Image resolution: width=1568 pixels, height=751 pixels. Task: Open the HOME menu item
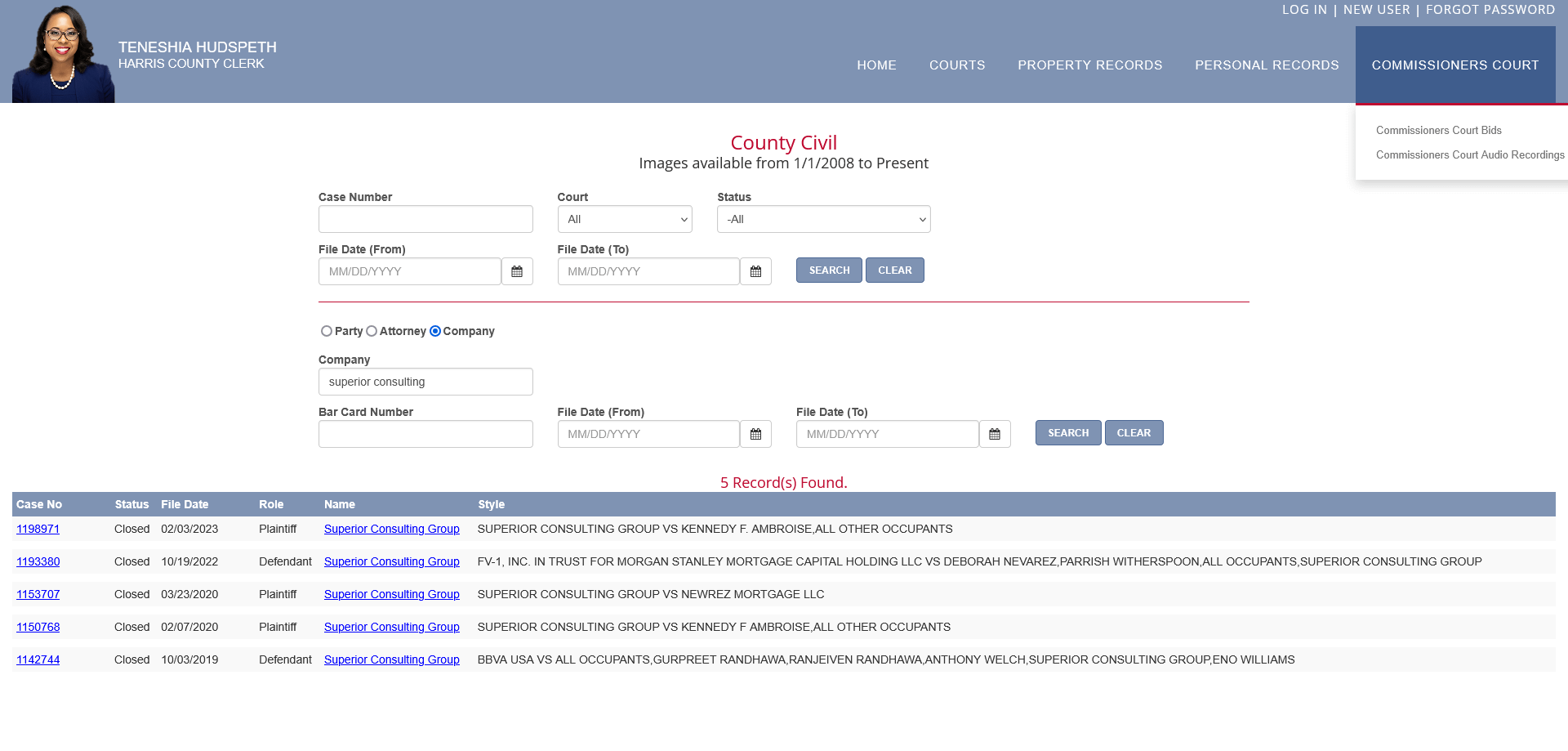pos(876,65)
